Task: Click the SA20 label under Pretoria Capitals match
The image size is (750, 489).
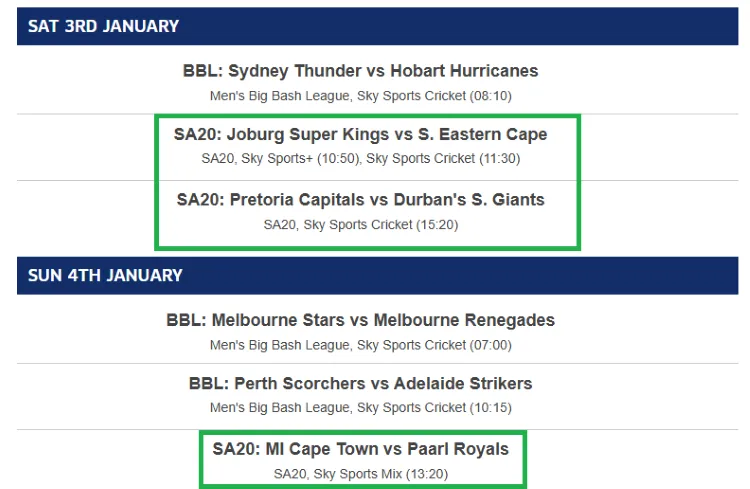Action: tap(279, 224)
